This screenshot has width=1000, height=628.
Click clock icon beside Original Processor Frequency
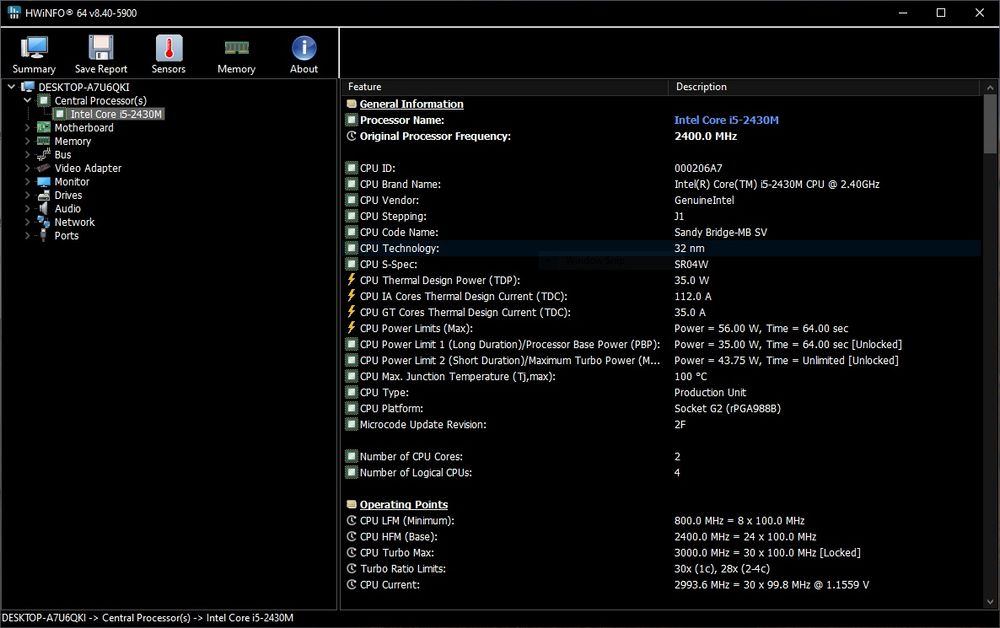pos(351,136)
